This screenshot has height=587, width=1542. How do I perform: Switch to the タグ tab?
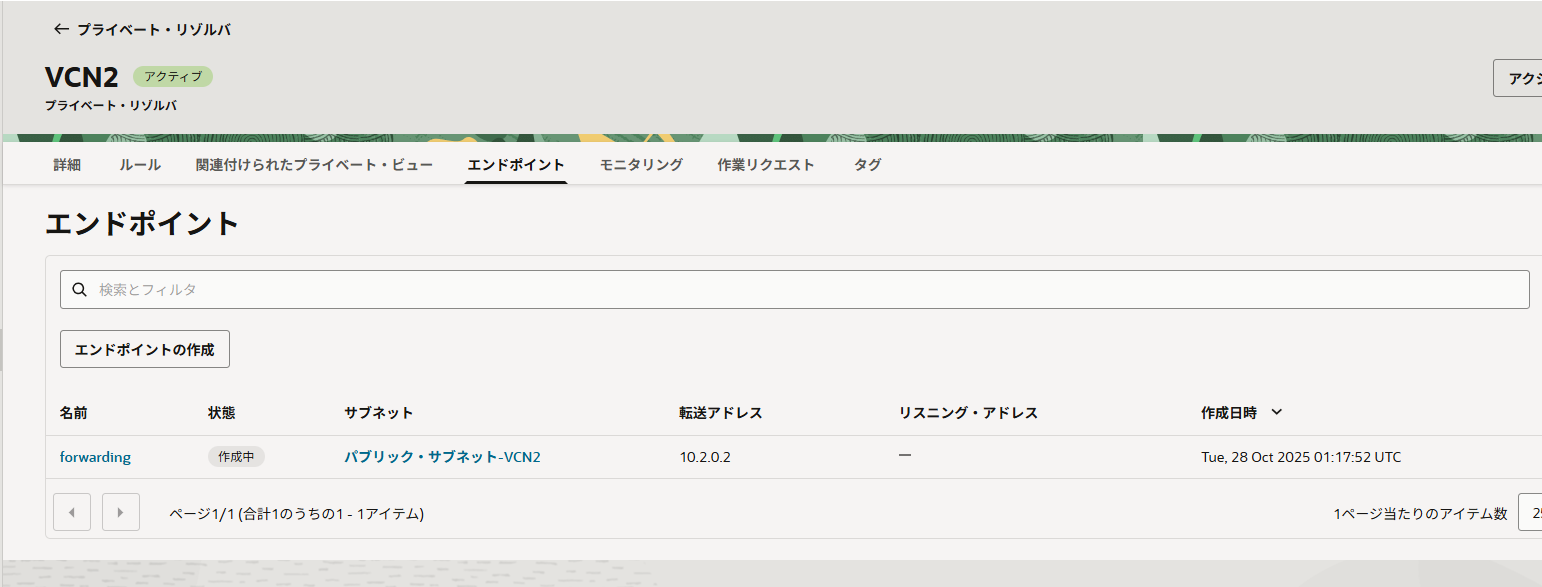coord(867,165)
